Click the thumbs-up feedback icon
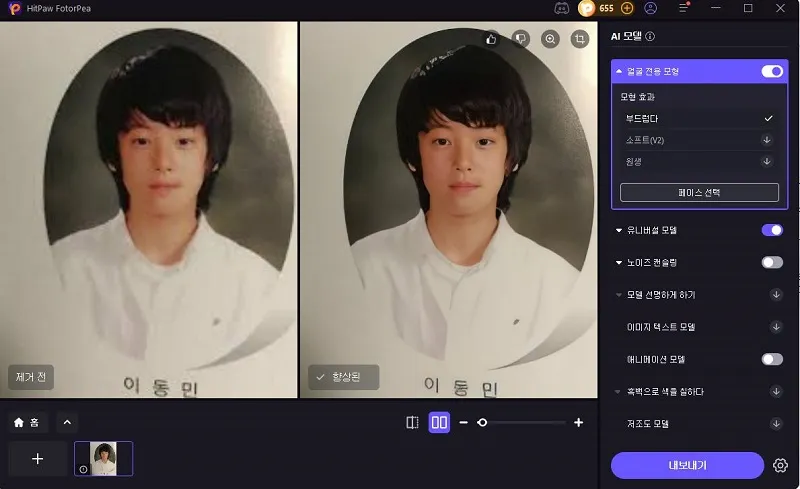 point(491,39)
